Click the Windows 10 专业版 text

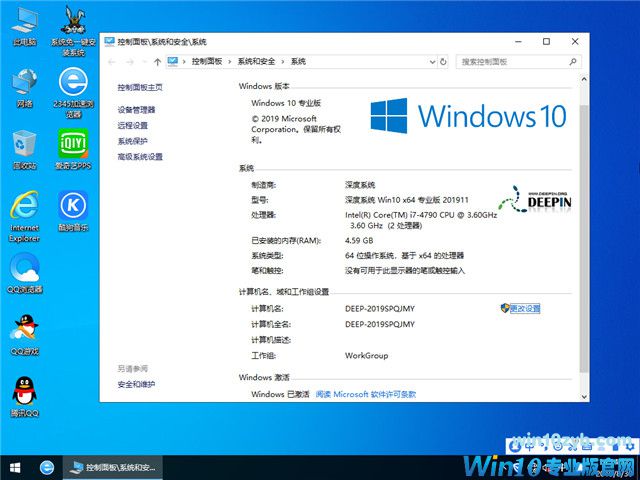click(286, 103)
